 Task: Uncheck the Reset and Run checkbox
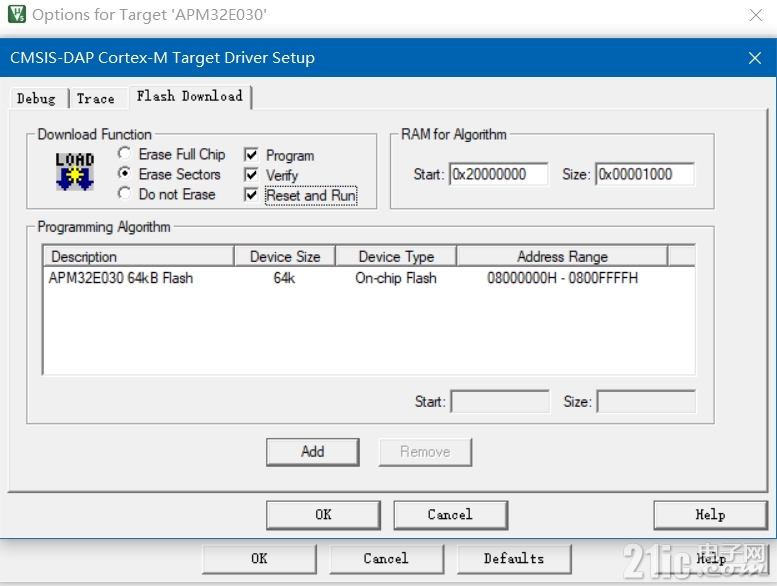(x=251, y=195)
